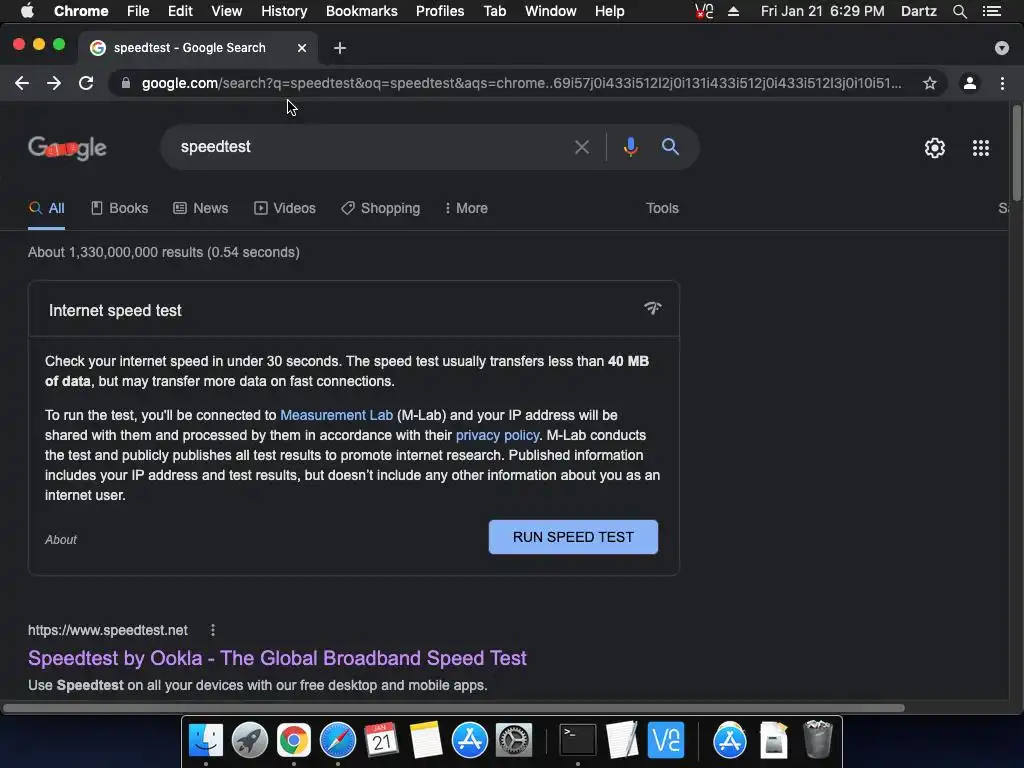Open macOS Spotlight search
Screen dimensions: 1024x768
(959, 11)
